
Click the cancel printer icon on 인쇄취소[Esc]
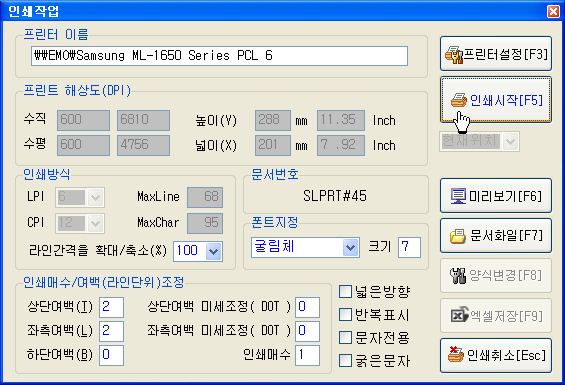point(456,354)
